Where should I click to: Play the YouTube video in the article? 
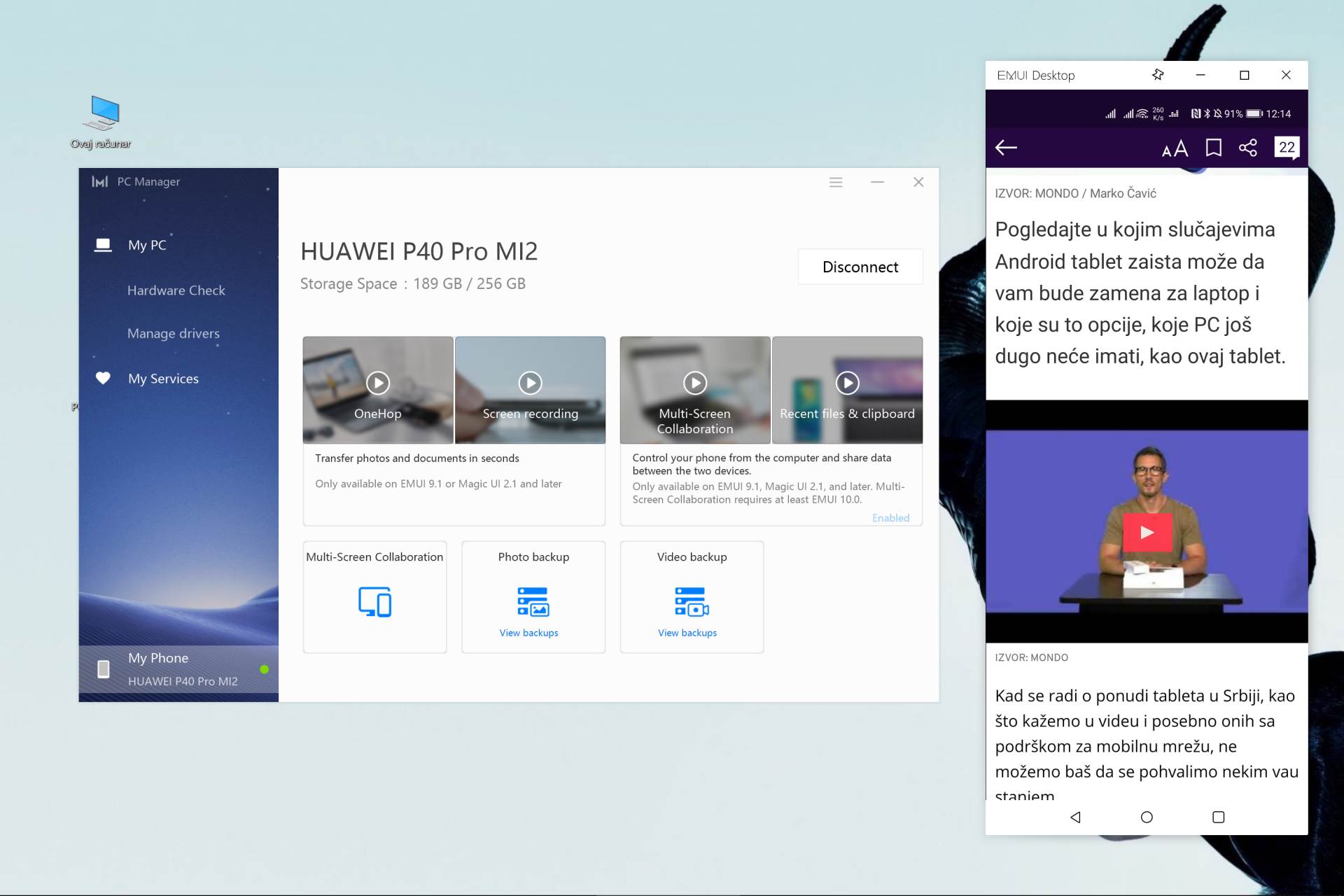tap(1147, 533)
